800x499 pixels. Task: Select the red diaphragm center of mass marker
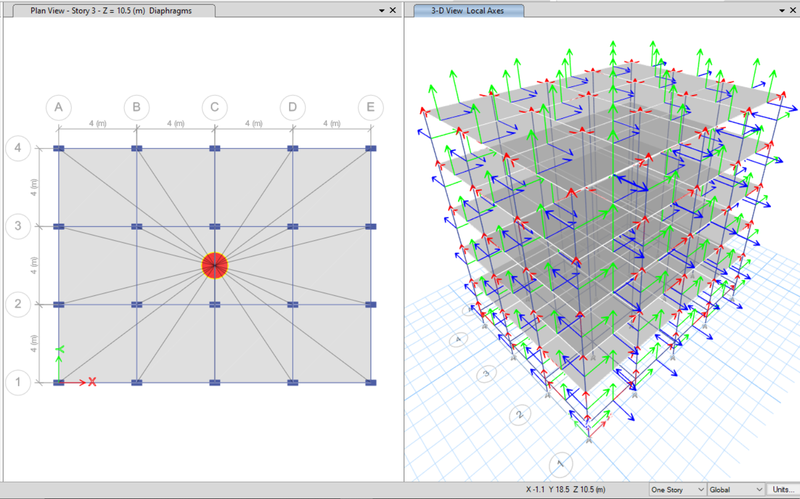pyautogui.click(x=215, y=265)
